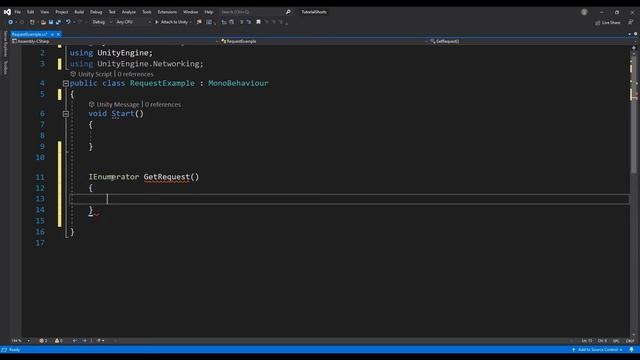Save the current file with the disk icon
The width and height of the screenshot is (640, 360).
coord(51,22)
